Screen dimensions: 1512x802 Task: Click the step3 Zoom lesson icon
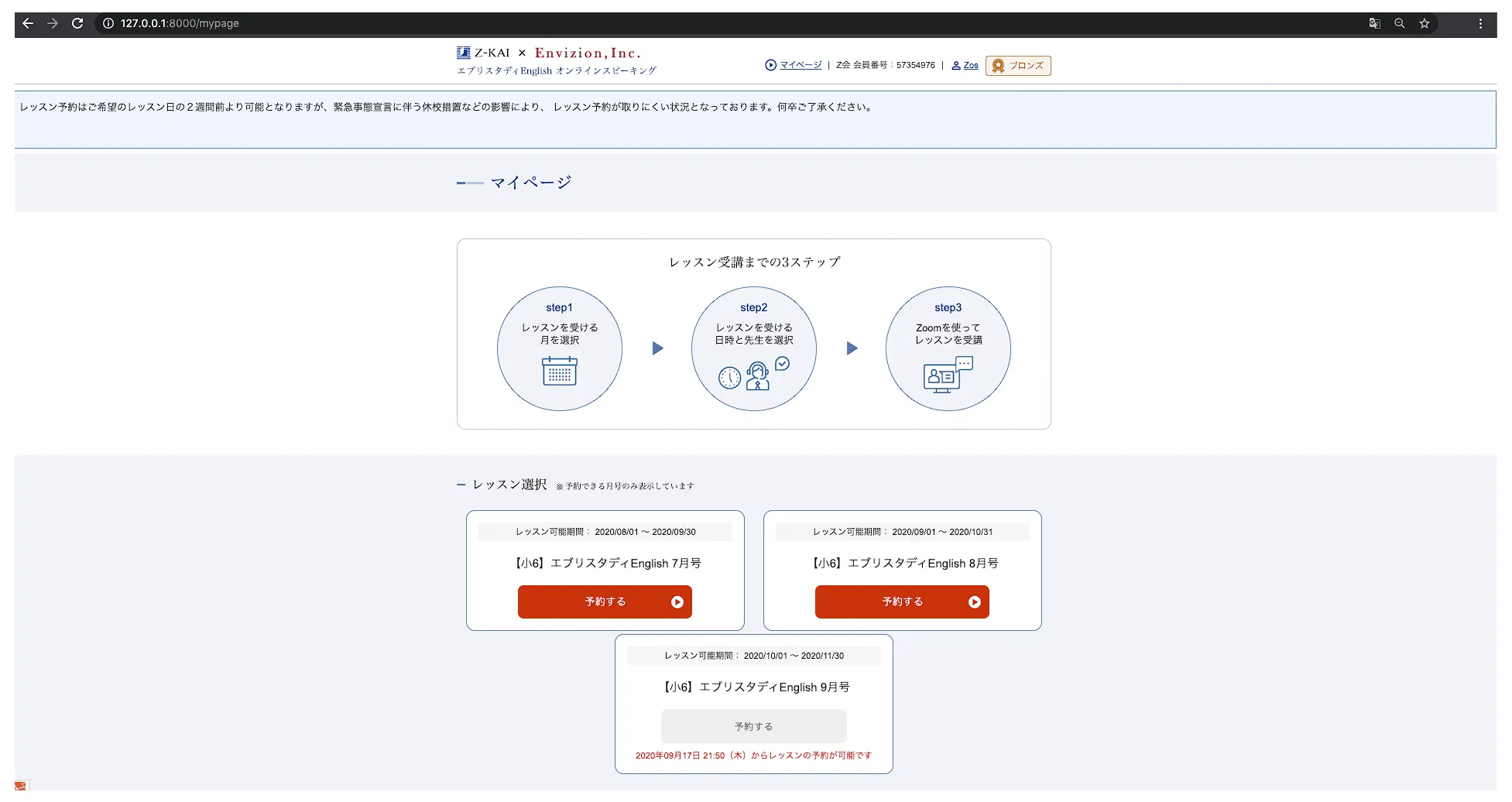[948, 375]
